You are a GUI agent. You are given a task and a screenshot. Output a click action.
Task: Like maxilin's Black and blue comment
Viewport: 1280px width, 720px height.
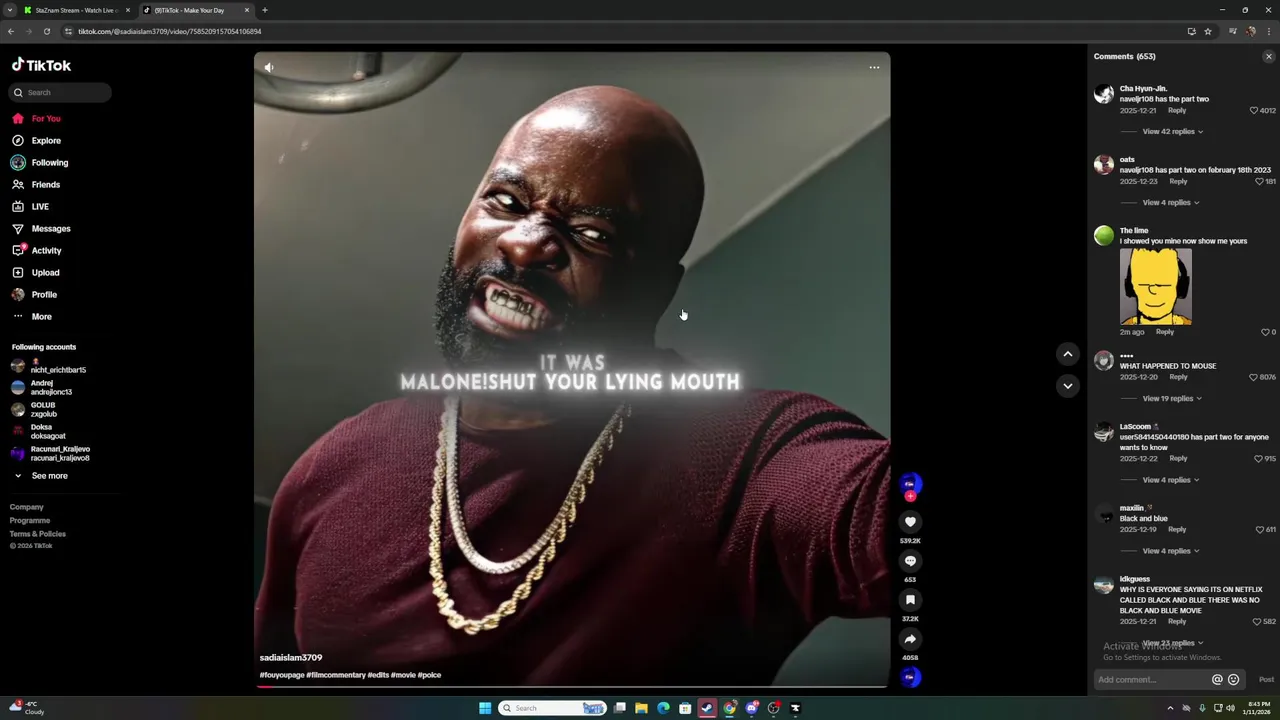[x=1260, y=530]
